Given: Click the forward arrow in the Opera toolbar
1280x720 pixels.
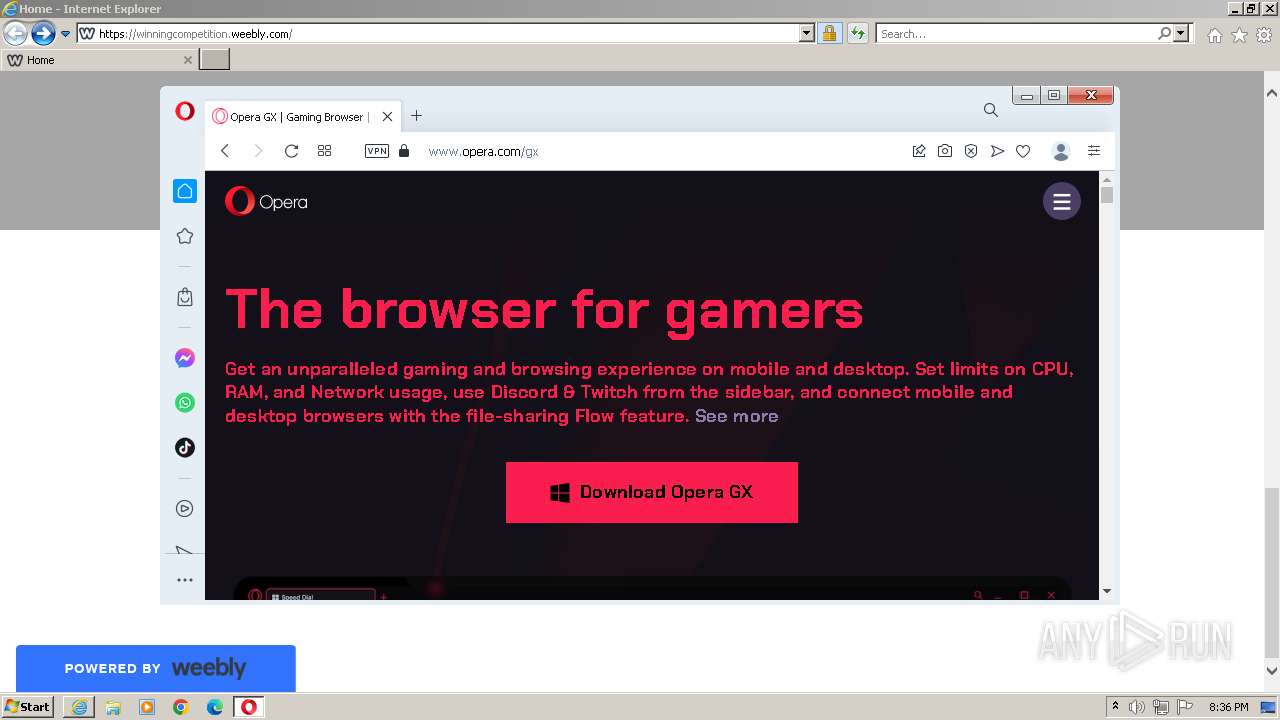Looking at the screenshot, I should click(x=258, y=151).
